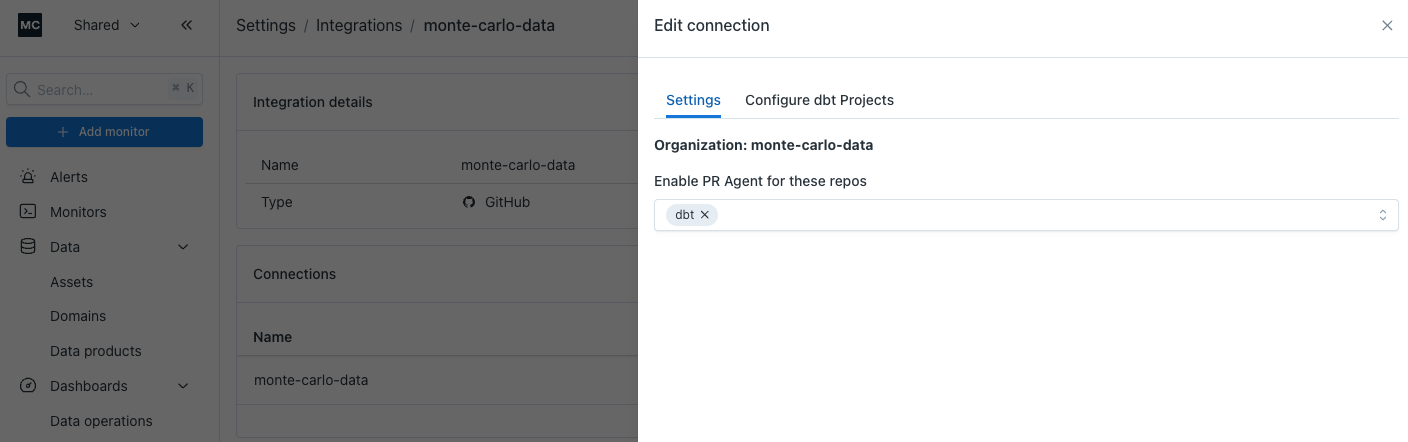Navigate to Integrations breadcrumb
1408x442 pixels.
pyautogui.click(x=359, y=25)
